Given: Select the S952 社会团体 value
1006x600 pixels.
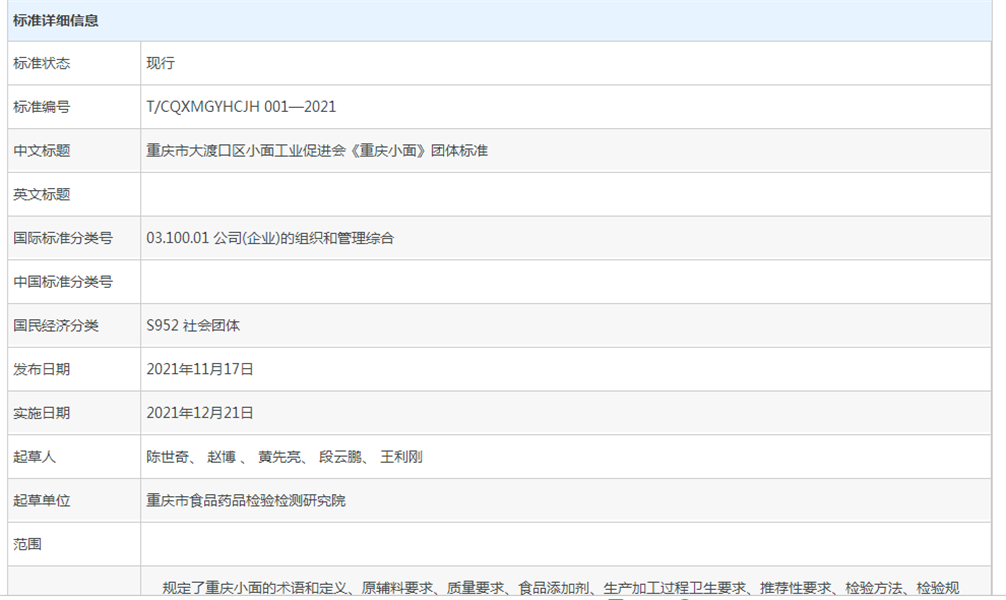Looking at the screenshot, I should click(193, 325).
